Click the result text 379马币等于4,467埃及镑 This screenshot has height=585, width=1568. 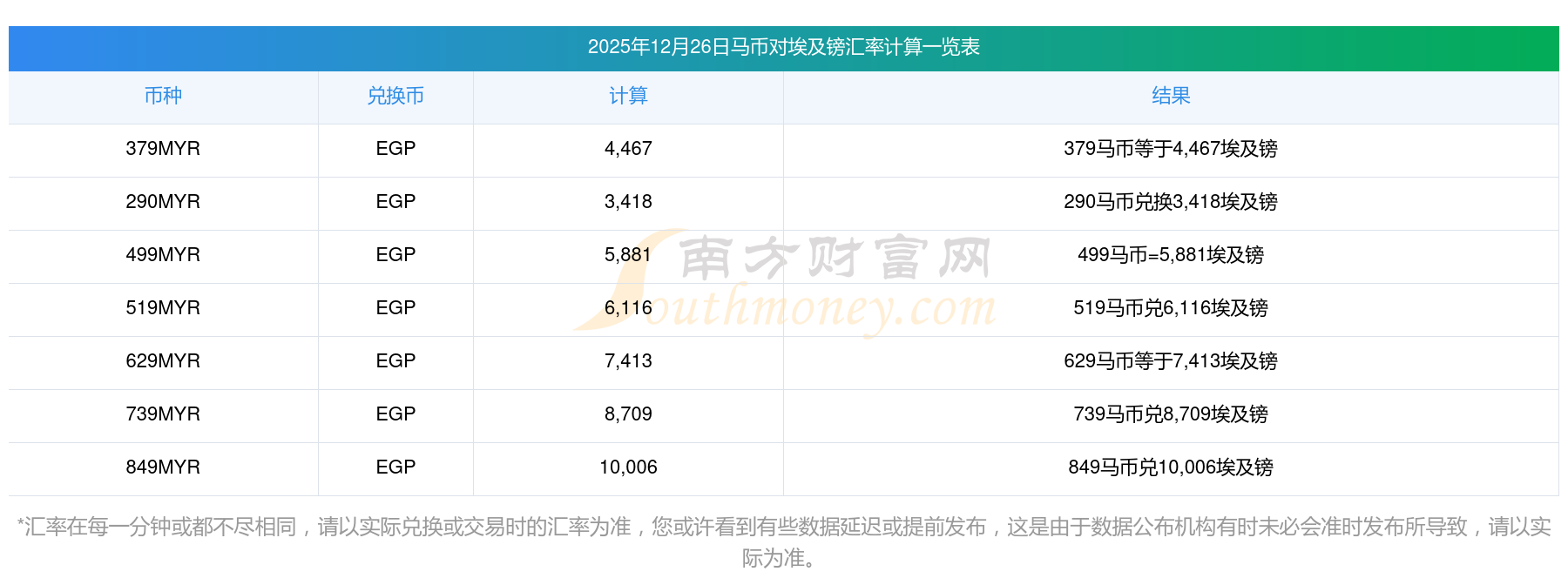pyautogui.click(x=1170, y=149)
